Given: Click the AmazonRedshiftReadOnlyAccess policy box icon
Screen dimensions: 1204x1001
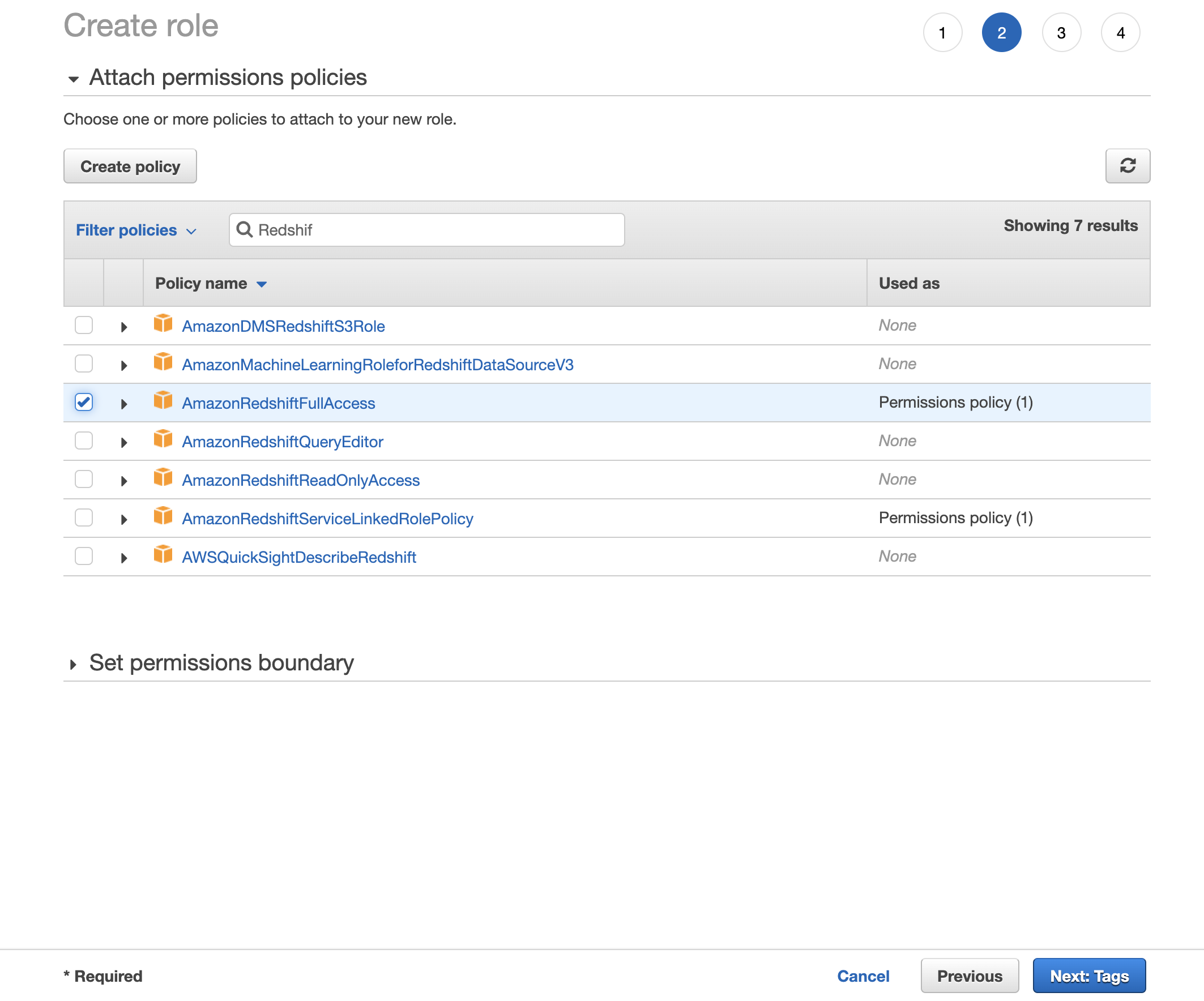Looking at the screenshot, I should click(163, 477).
